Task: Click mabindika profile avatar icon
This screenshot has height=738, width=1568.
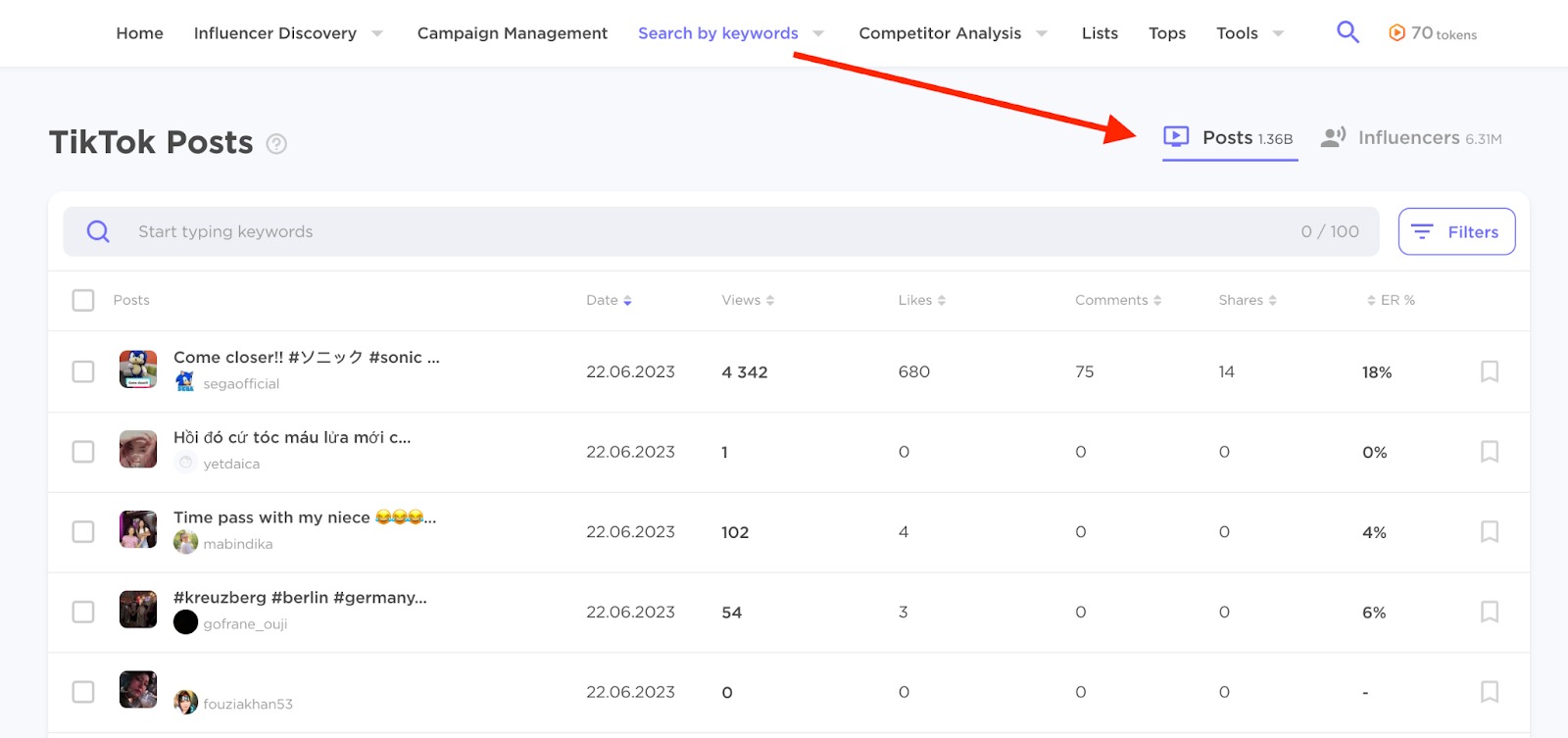Action: 185,542
